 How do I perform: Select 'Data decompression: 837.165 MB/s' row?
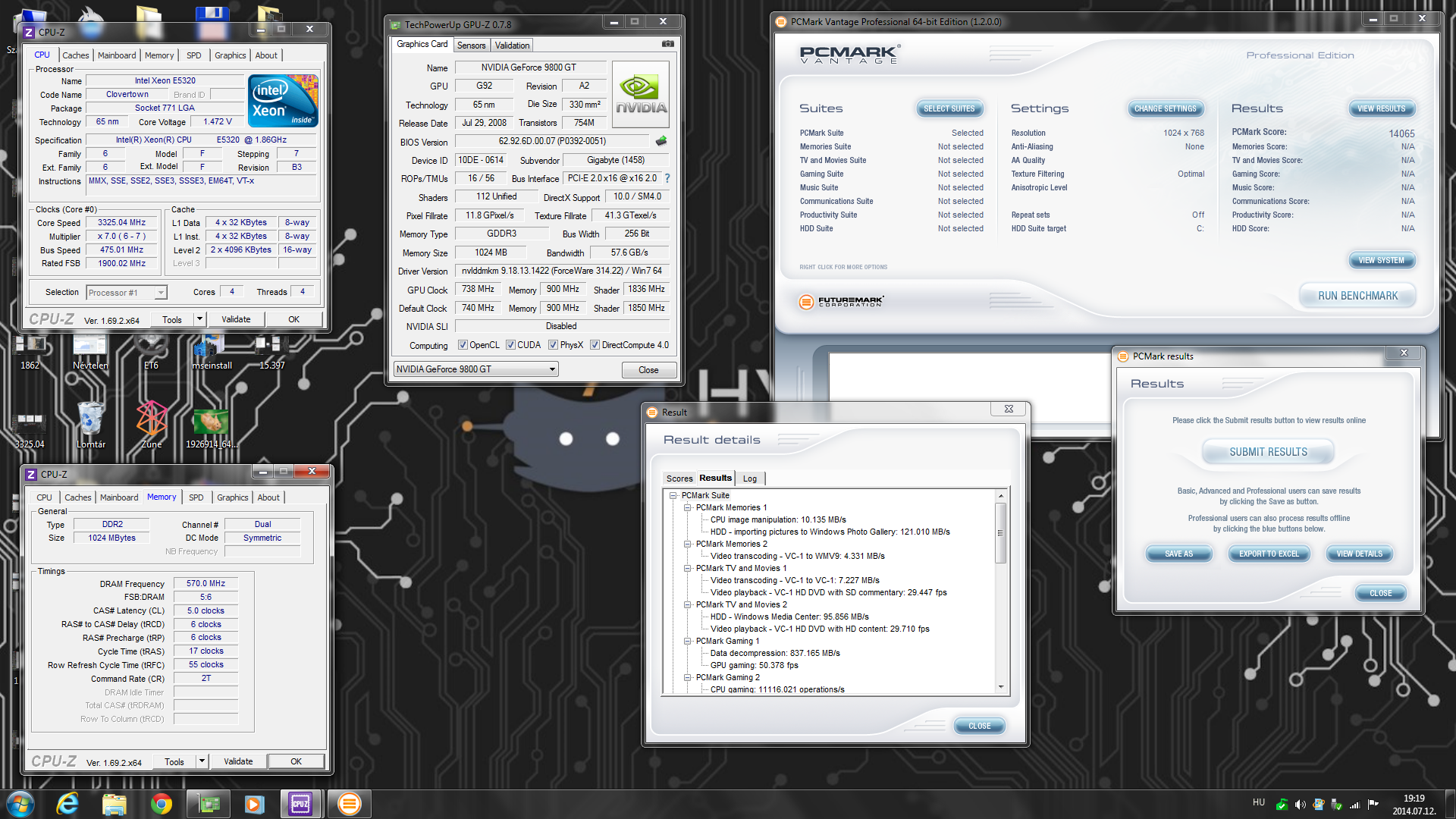775,653
